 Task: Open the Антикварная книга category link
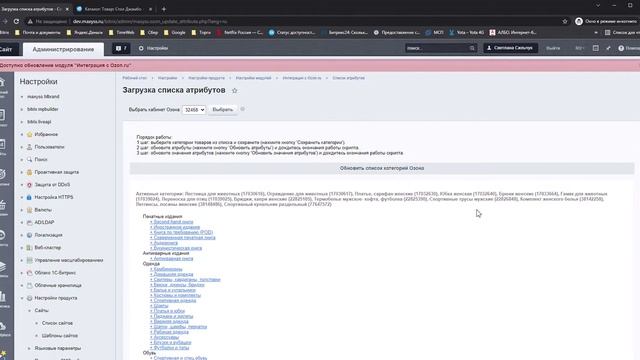click(172, 258)
